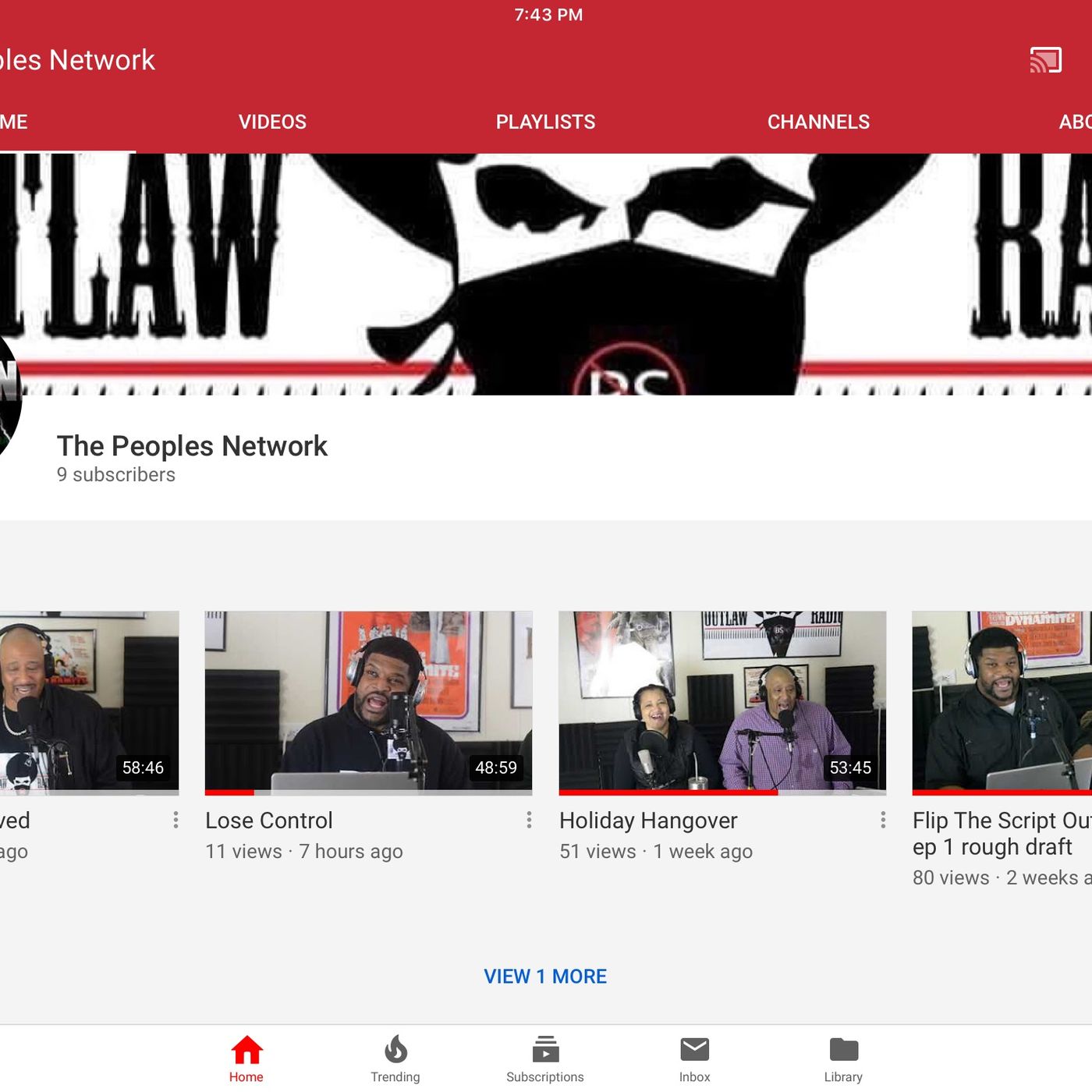Click Lose Control red watch progress bar
The width and height of the screenshot is (1092, 1092).
[x=229, y=792]
